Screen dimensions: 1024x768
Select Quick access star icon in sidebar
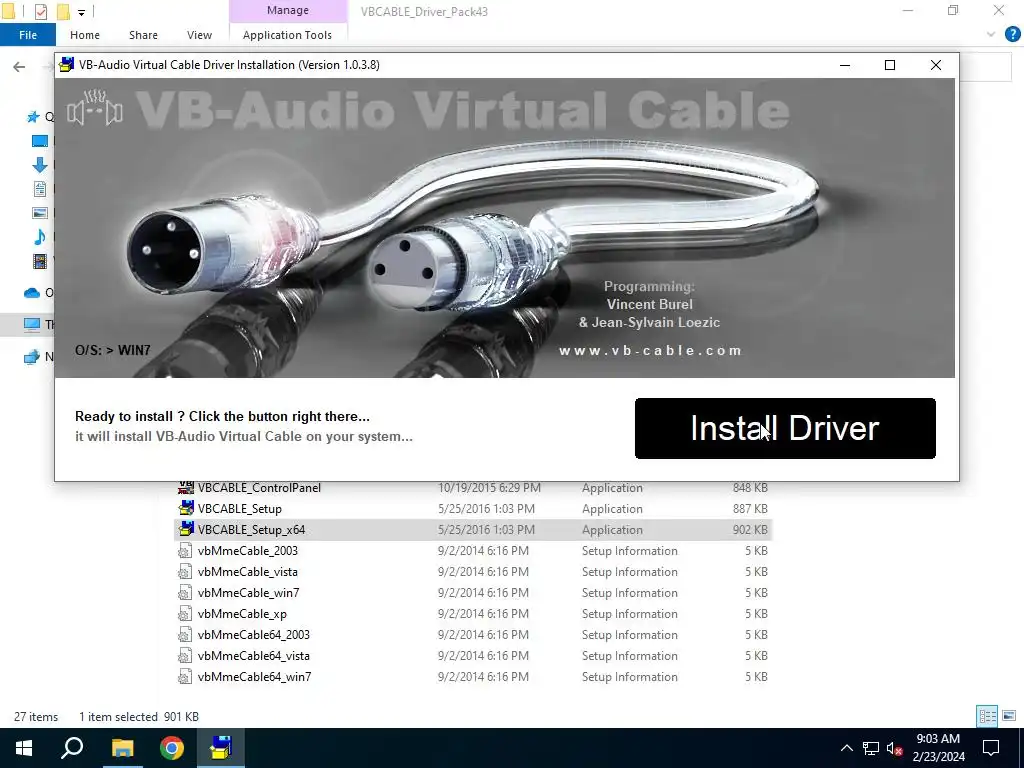tap(33, 117)
